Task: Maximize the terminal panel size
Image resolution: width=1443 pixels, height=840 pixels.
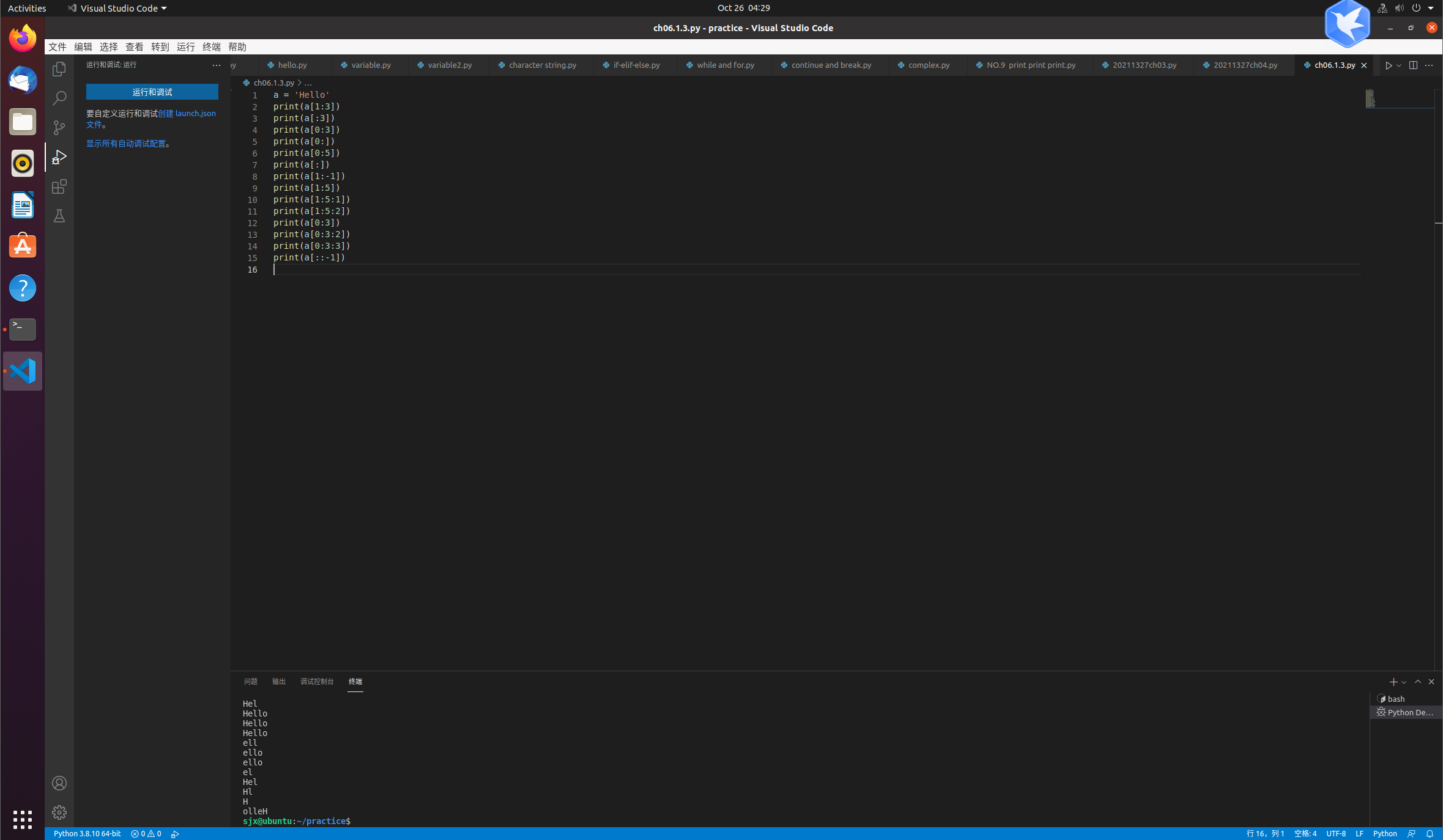Action: [1417, 682]
